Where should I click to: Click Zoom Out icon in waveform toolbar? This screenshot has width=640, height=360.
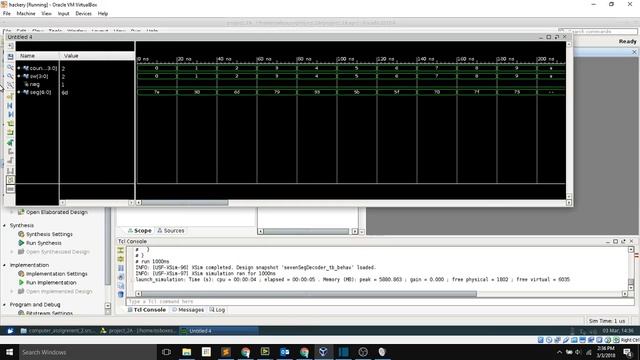(x=10, y=76)
